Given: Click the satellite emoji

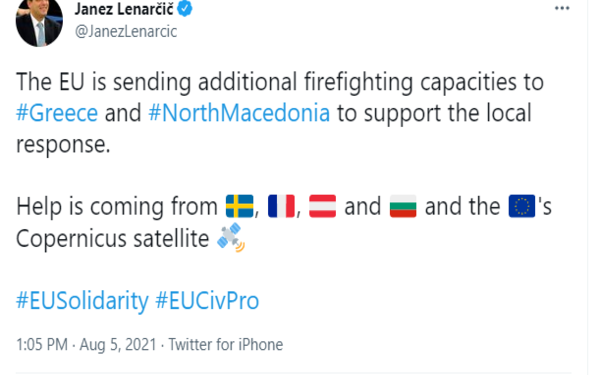Looking at the screenshot, I should [231, 237].
